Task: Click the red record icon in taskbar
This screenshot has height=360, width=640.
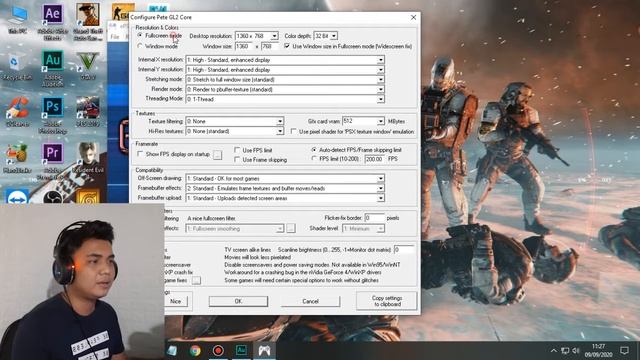Action: tap(218, 350)
